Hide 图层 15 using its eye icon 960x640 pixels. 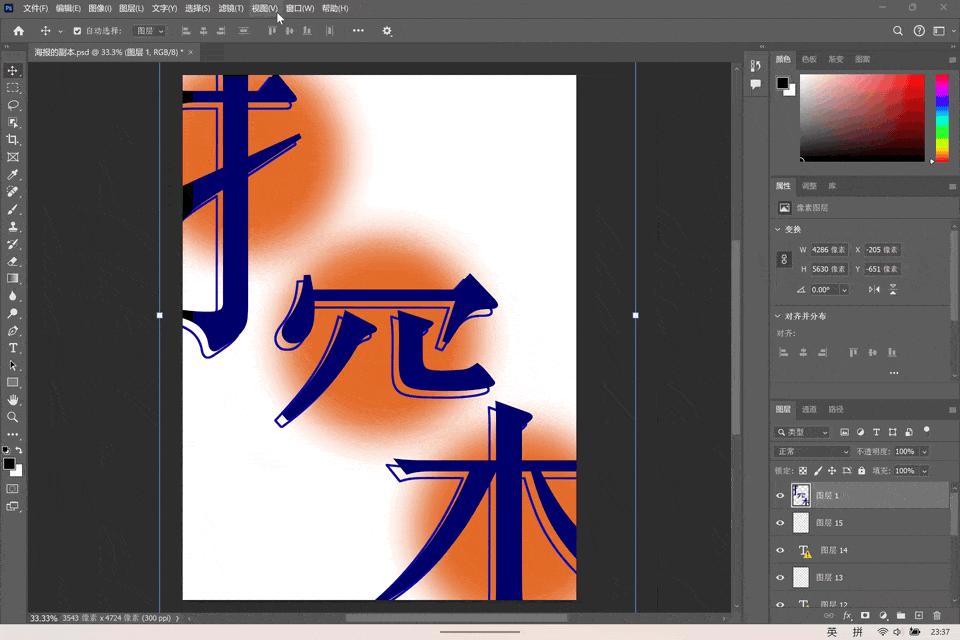[x=781, y=522]
